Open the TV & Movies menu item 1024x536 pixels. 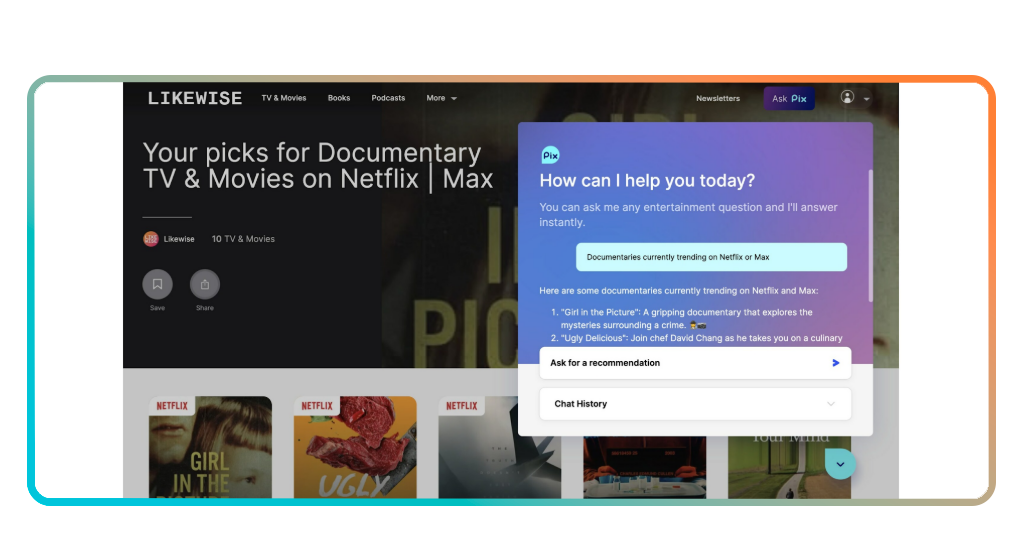point(284,98)
